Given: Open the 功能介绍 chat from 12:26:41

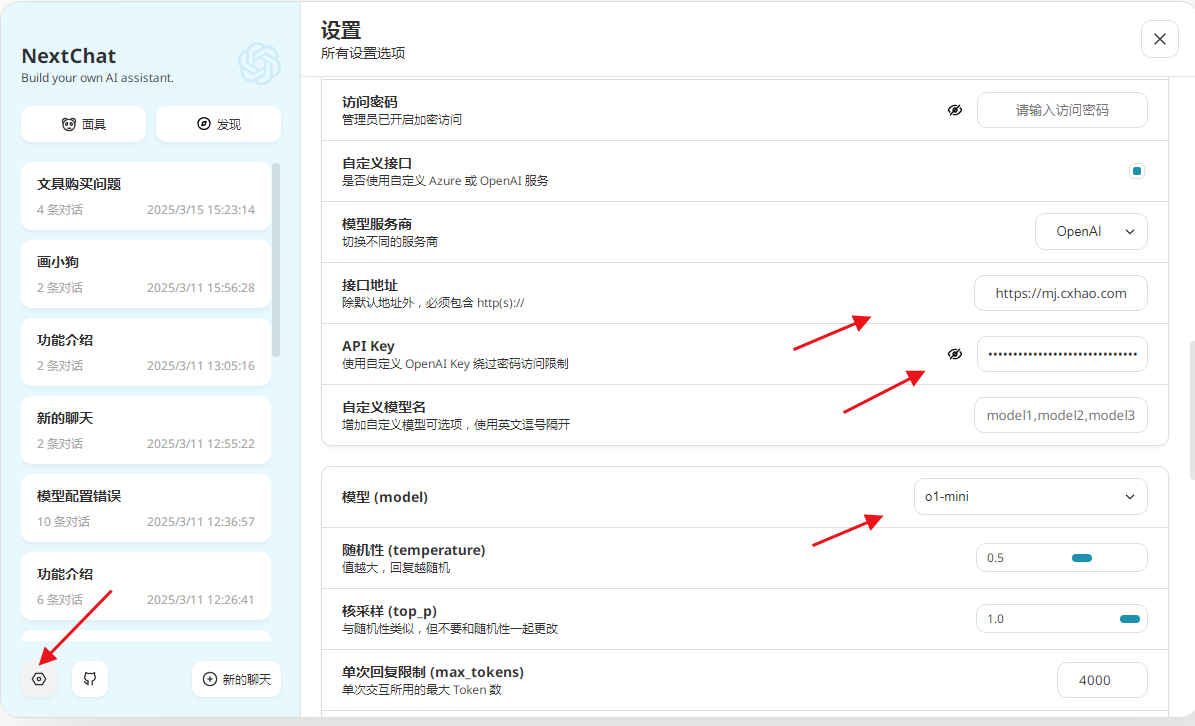Looking at the screenshot, I should [146, 587].
